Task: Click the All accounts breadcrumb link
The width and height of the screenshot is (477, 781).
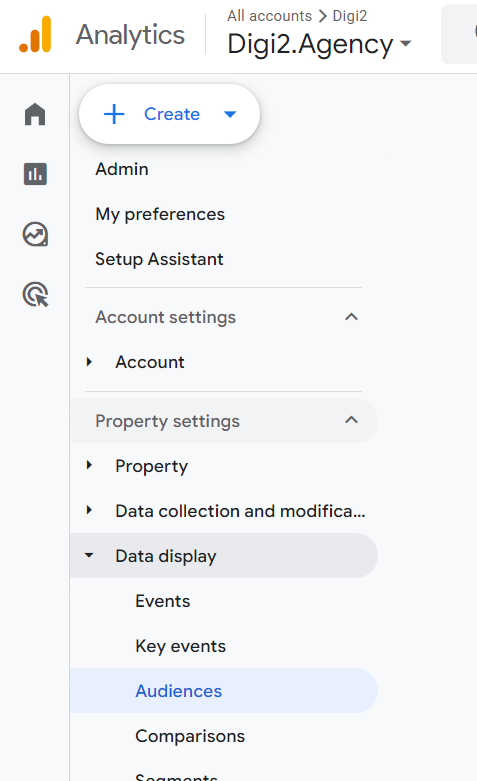Action: (269, 16)
